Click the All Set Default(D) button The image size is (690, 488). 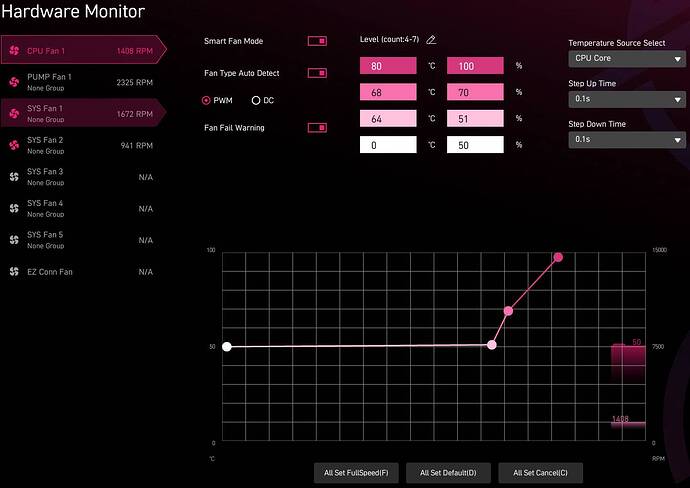[x=448, y=473]
